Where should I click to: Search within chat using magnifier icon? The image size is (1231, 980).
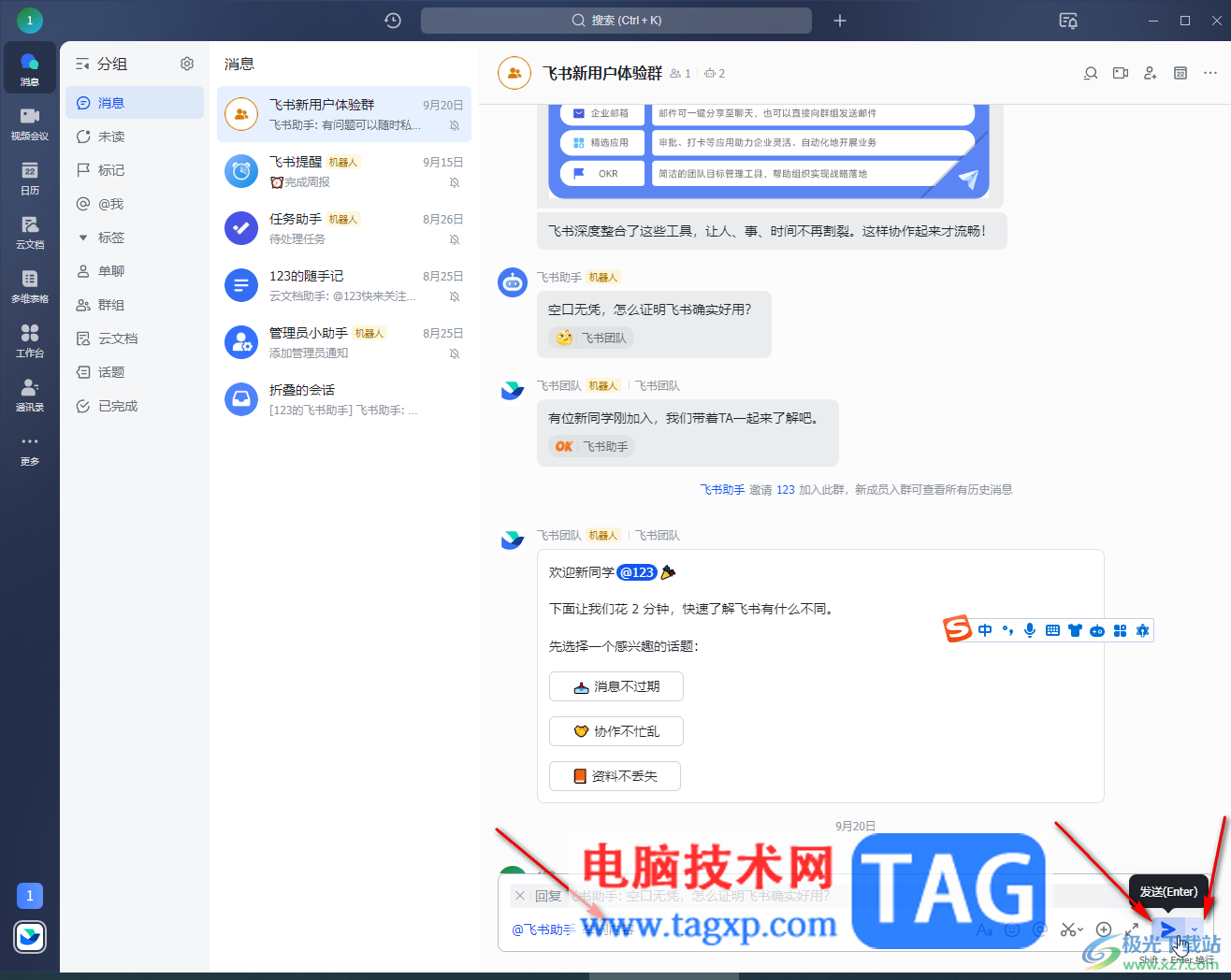tap(1091, 73)
